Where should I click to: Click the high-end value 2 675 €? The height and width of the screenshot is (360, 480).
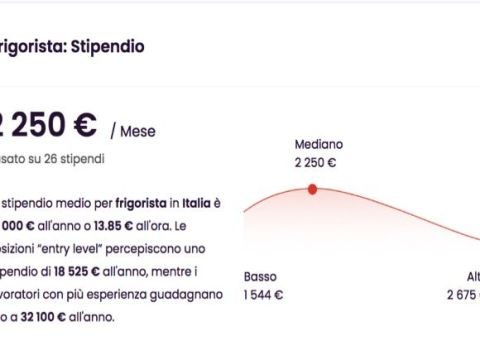pyautogui.click(x=464, y=295)
